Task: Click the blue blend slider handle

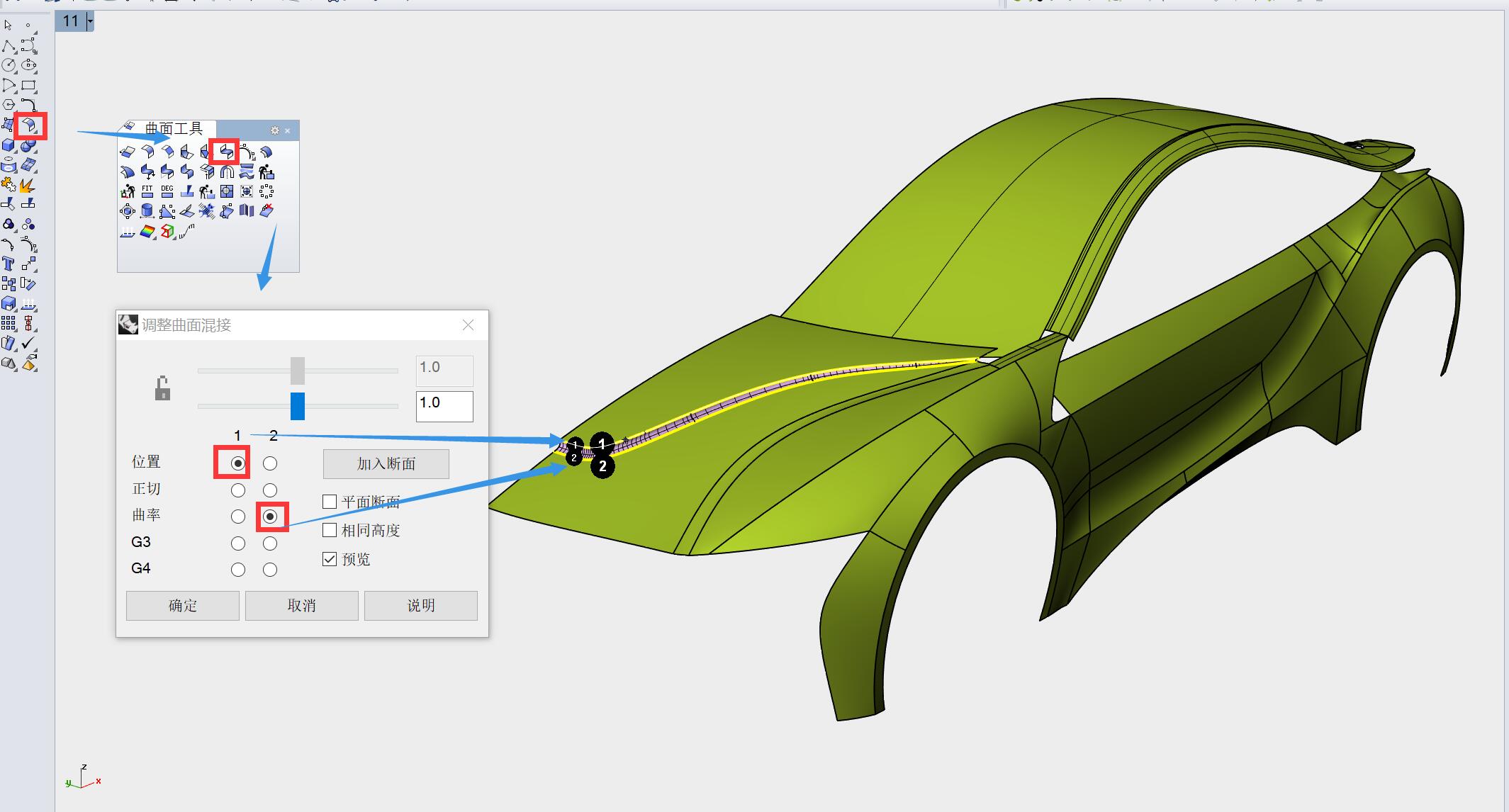Action: (x=298, y=406)
